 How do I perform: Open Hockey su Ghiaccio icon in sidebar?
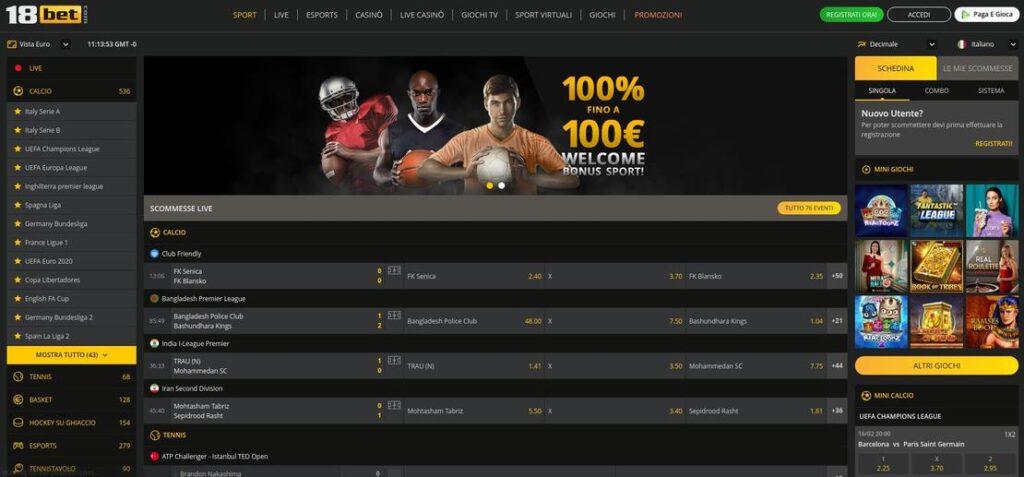coord(18,423)
